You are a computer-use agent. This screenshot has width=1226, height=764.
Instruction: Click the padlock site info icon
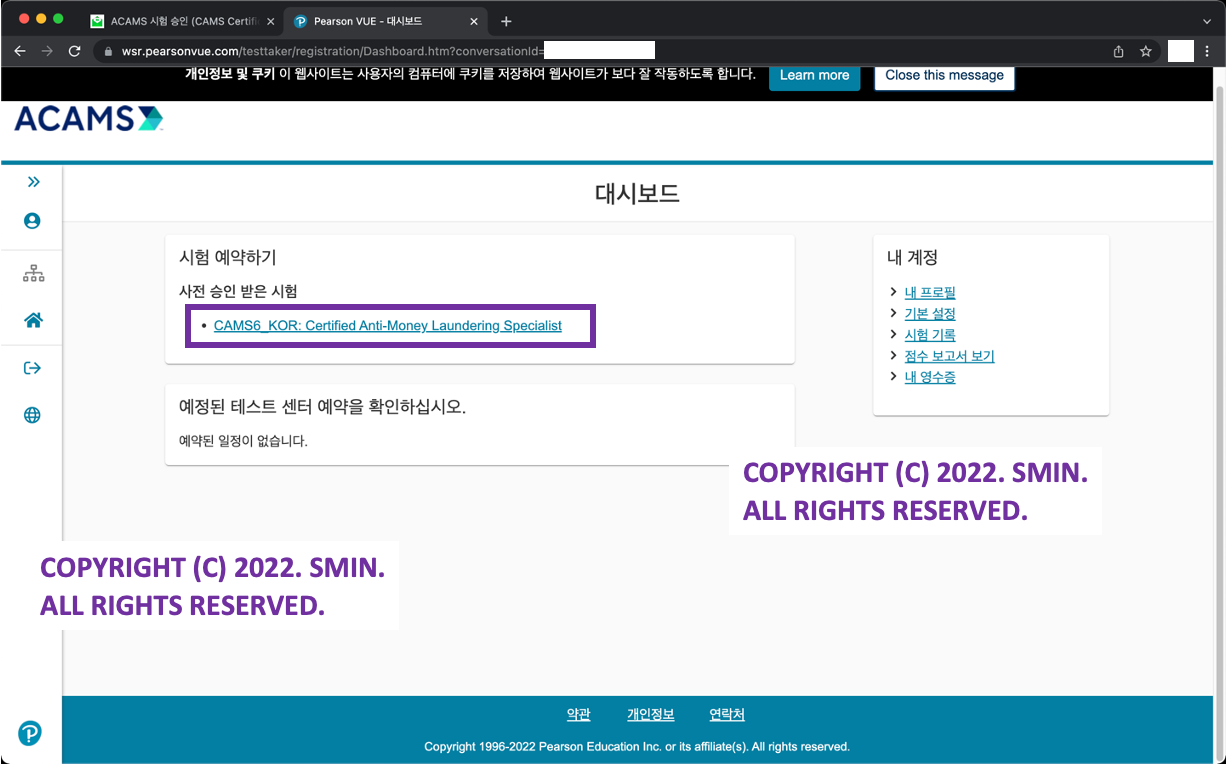coord(108,51)
